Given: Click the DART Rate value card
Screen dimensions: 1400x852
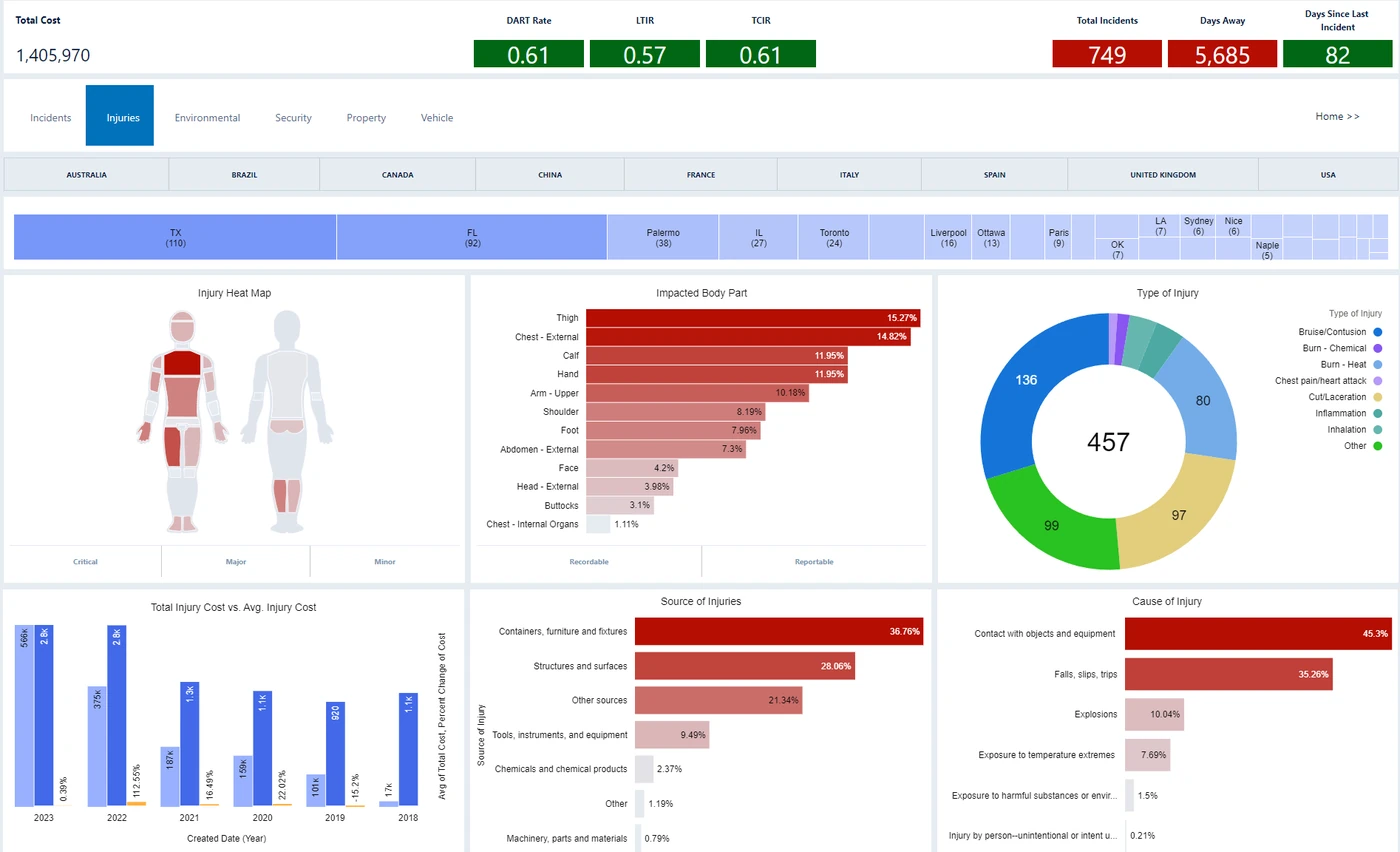Looking at the screenshot, I should tap(528, 54).
